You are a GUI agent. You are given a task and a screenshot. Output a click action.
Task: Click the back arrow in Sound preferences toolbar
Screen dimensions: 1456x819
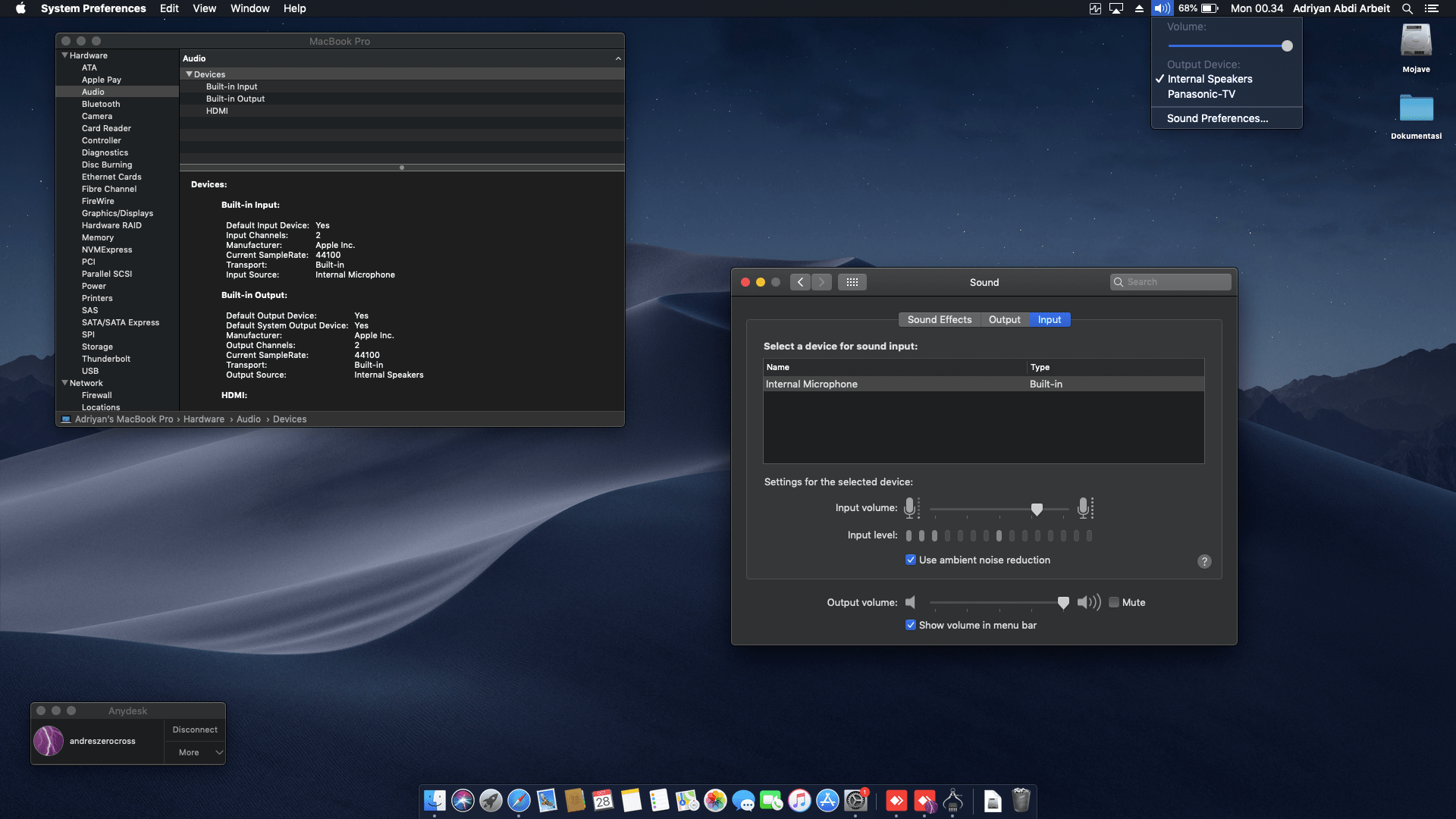tap(800, 282)
